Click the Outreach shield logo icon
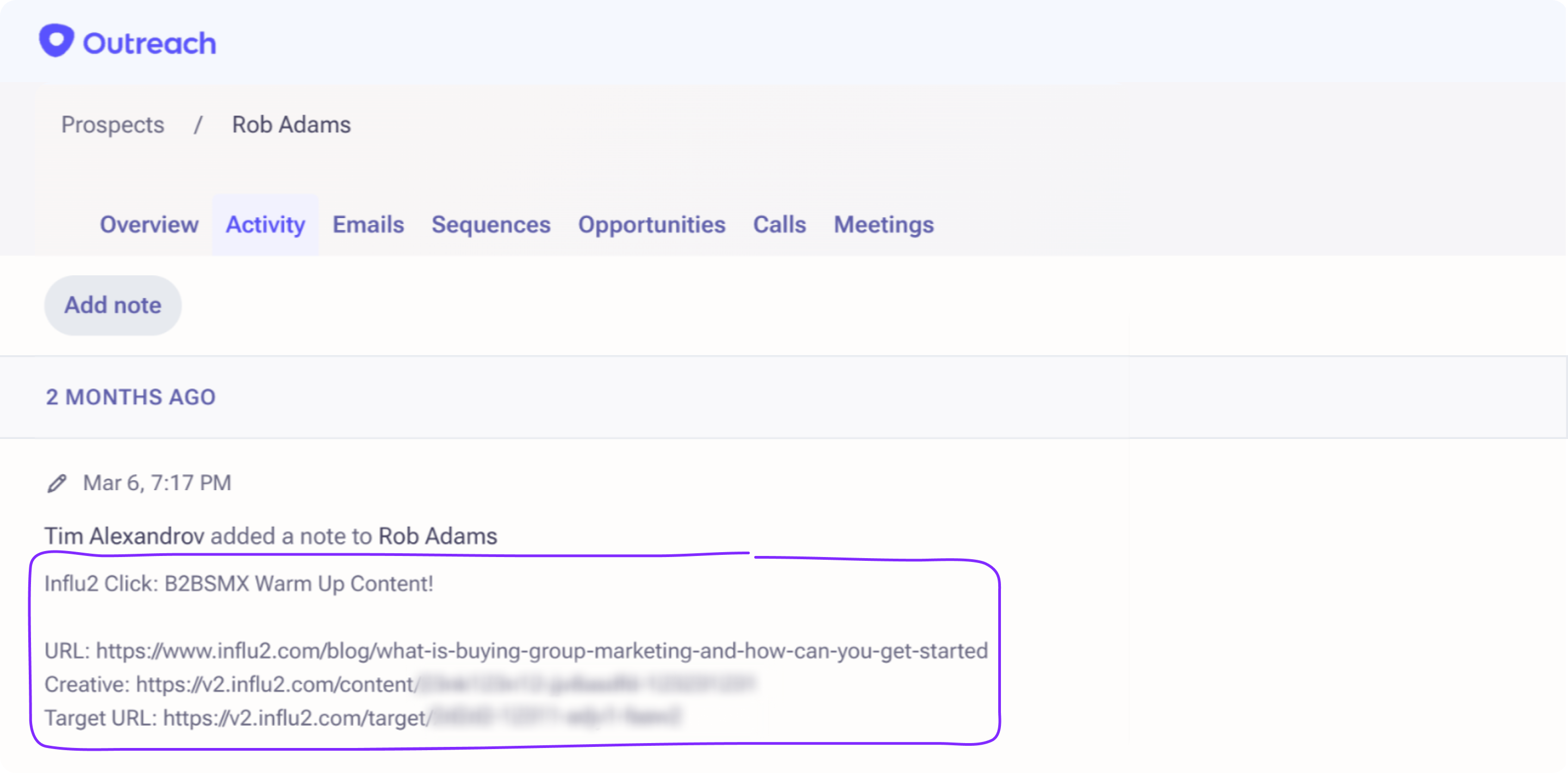1568x773 pixels. (56, 41)
